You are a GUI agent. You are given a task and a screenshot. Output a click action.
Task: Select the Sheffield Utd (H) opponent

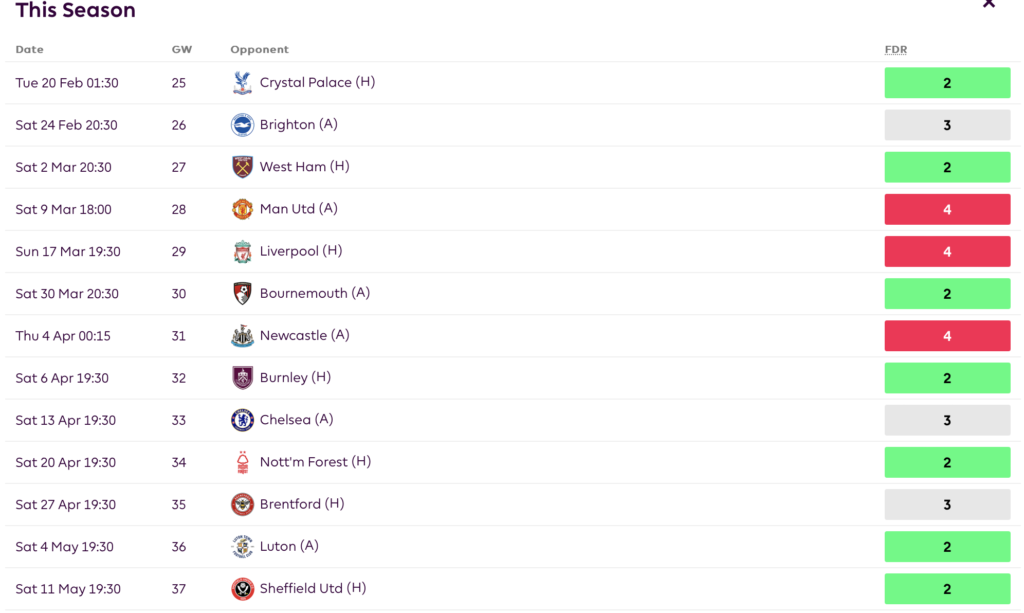312,589
